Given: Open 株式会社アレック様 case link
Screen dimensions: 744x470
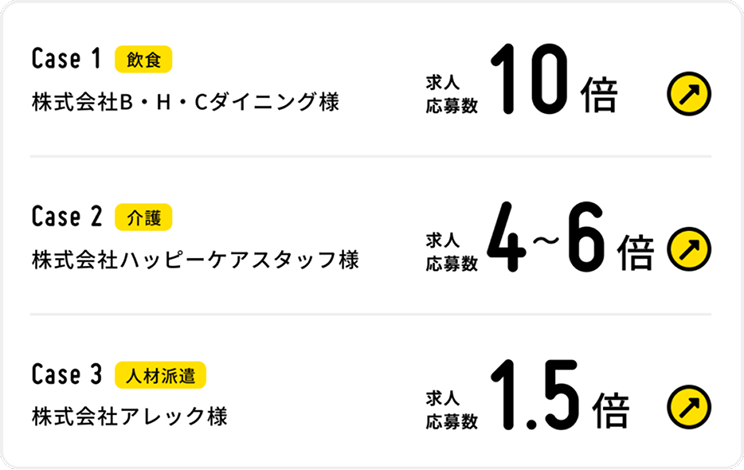Looking at the screenshot, I should (129, 416).
